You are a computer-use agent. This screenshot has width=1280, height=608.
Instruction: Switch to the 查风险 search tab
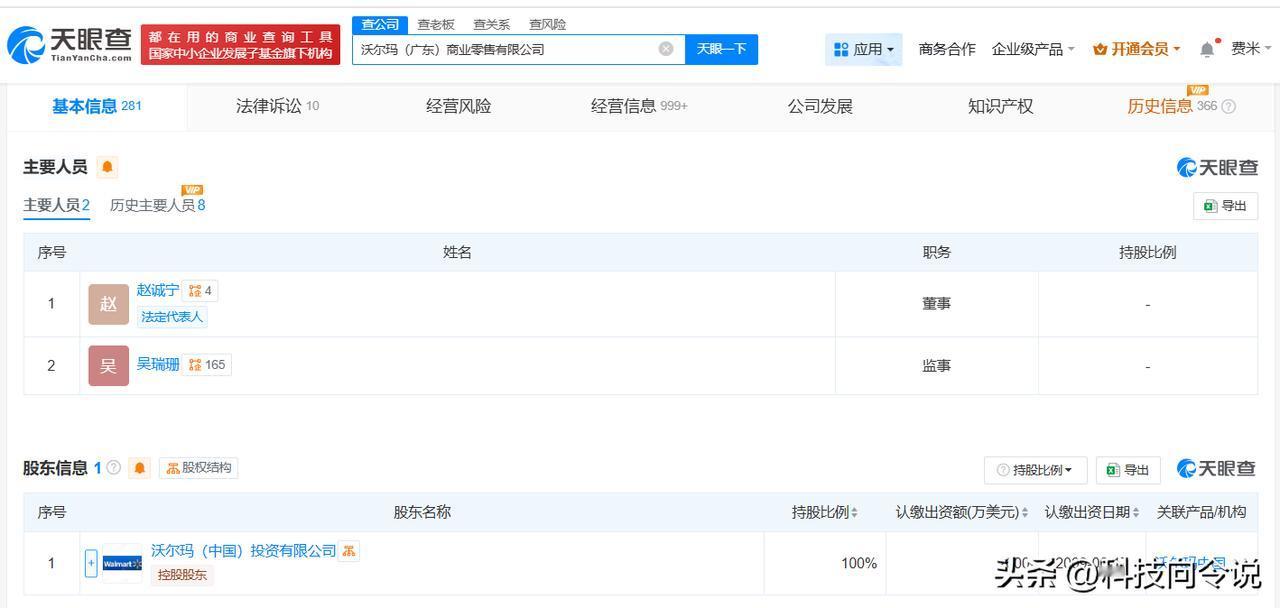click(548, 24)
